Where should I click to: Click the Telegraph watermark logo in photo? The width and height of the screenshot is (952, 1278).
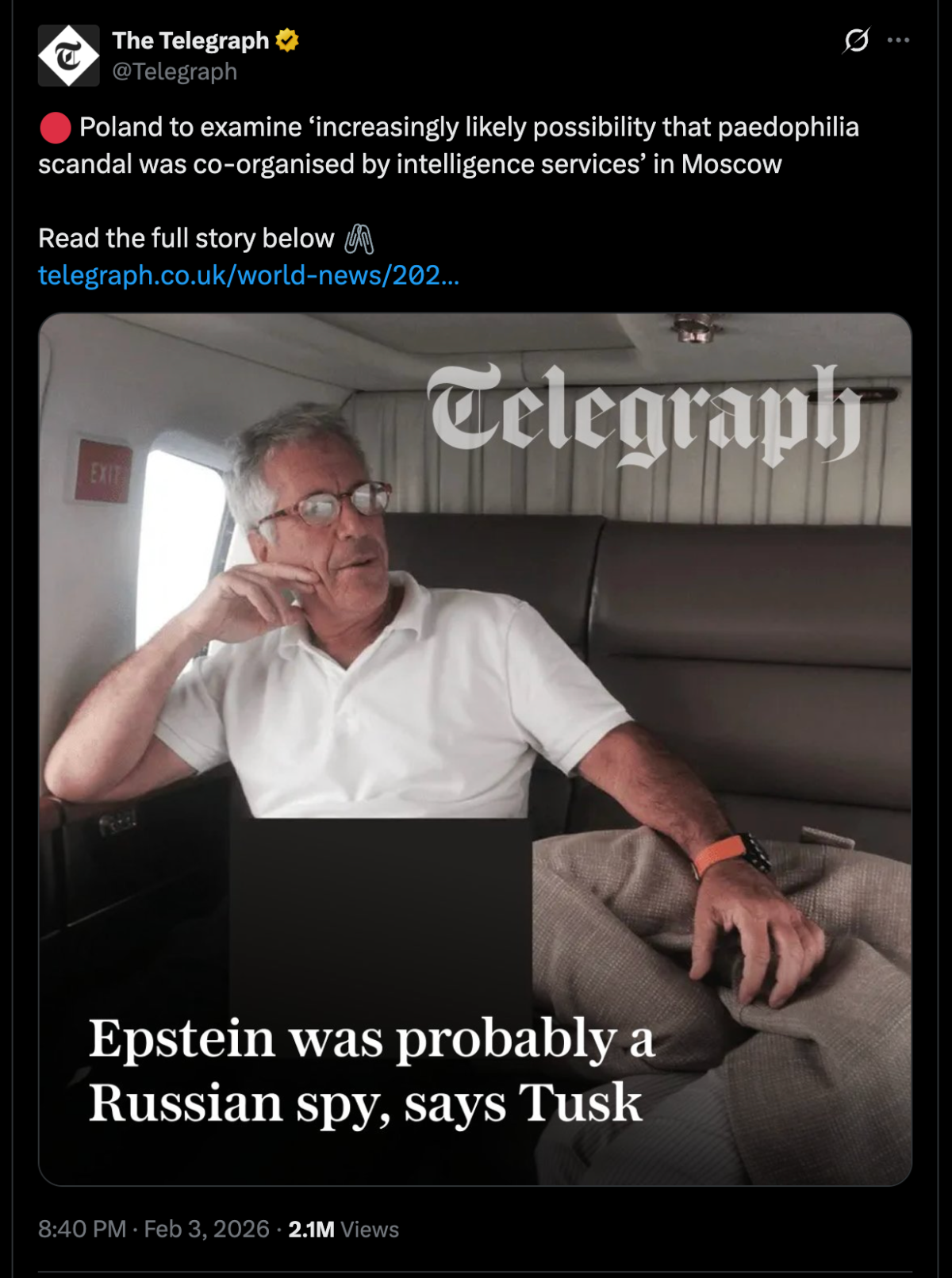click(x=644, y=414)
